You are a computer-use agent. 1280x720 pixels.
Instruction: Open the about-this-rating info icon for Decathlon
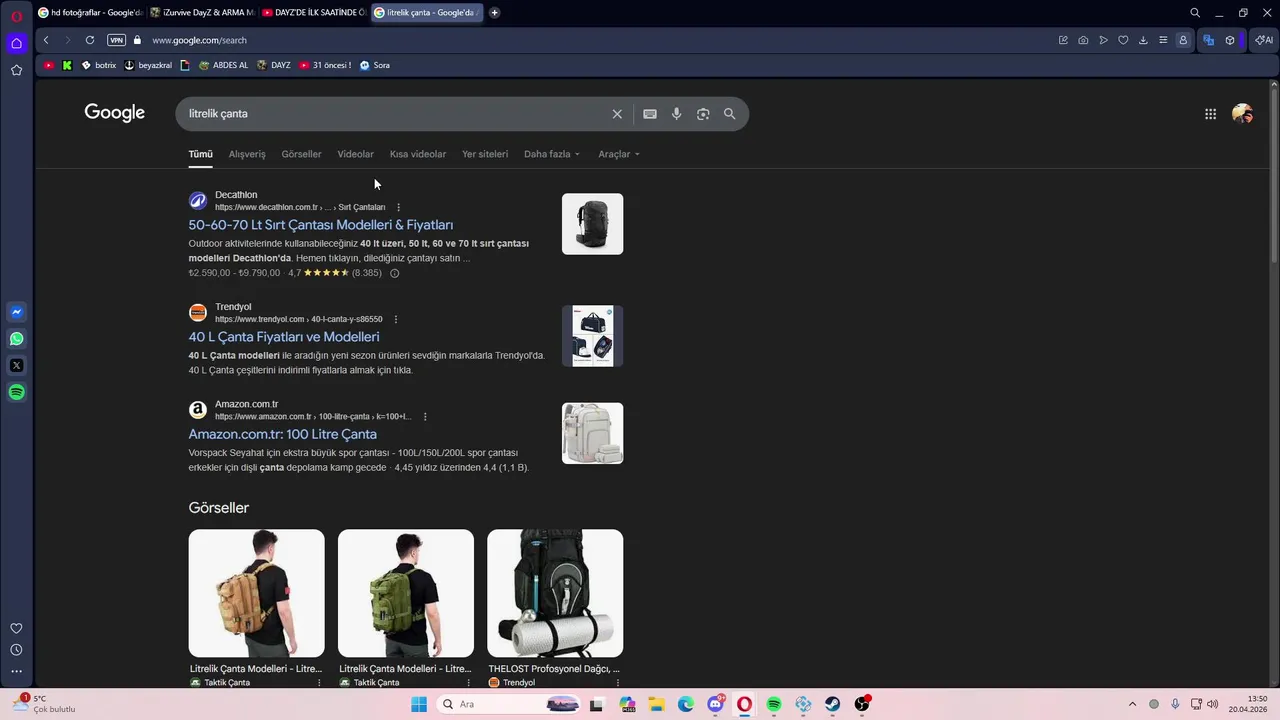(x=394, y=273)
